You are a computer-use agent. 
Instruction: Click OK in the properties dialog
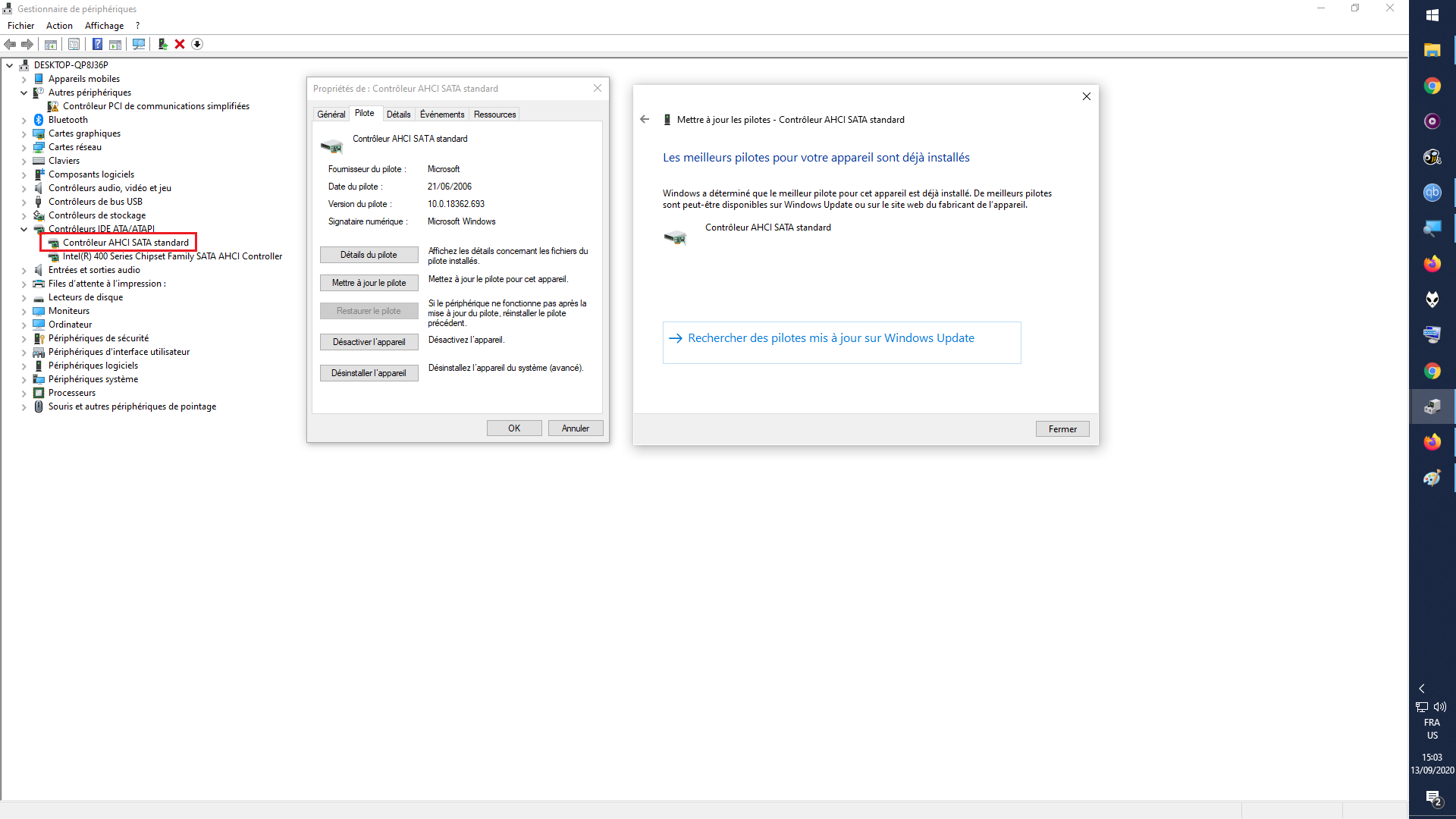coord(514,428)
